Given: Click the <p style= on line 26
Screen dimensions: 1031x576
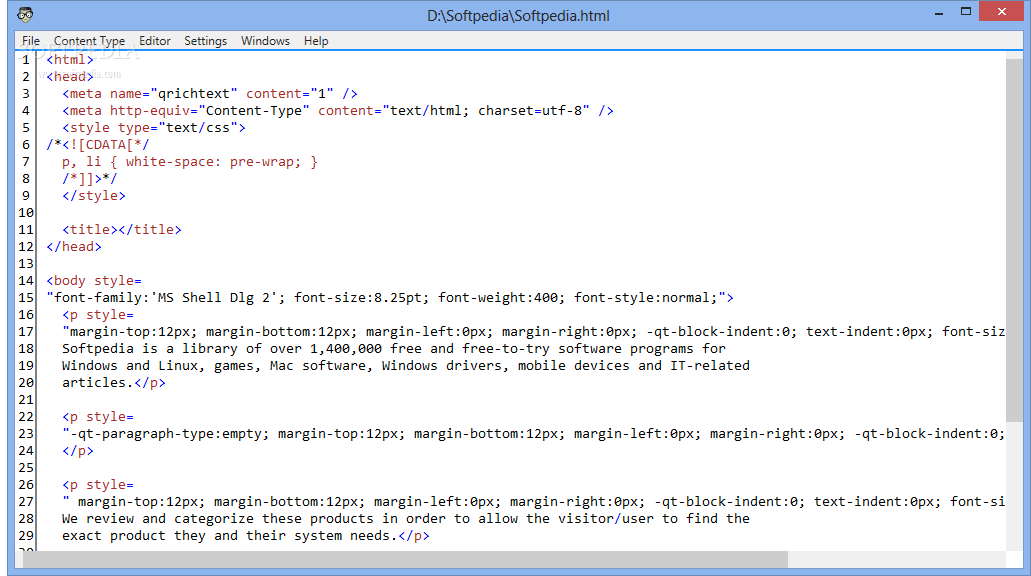Looking at the screenshot, I should 98,485.
